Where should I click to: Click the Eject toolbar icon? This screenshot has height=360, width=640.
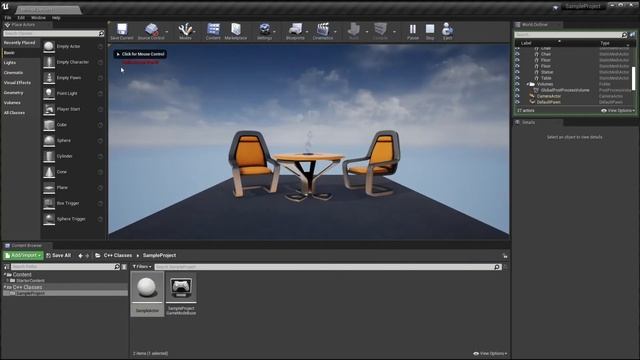(447, 29)
